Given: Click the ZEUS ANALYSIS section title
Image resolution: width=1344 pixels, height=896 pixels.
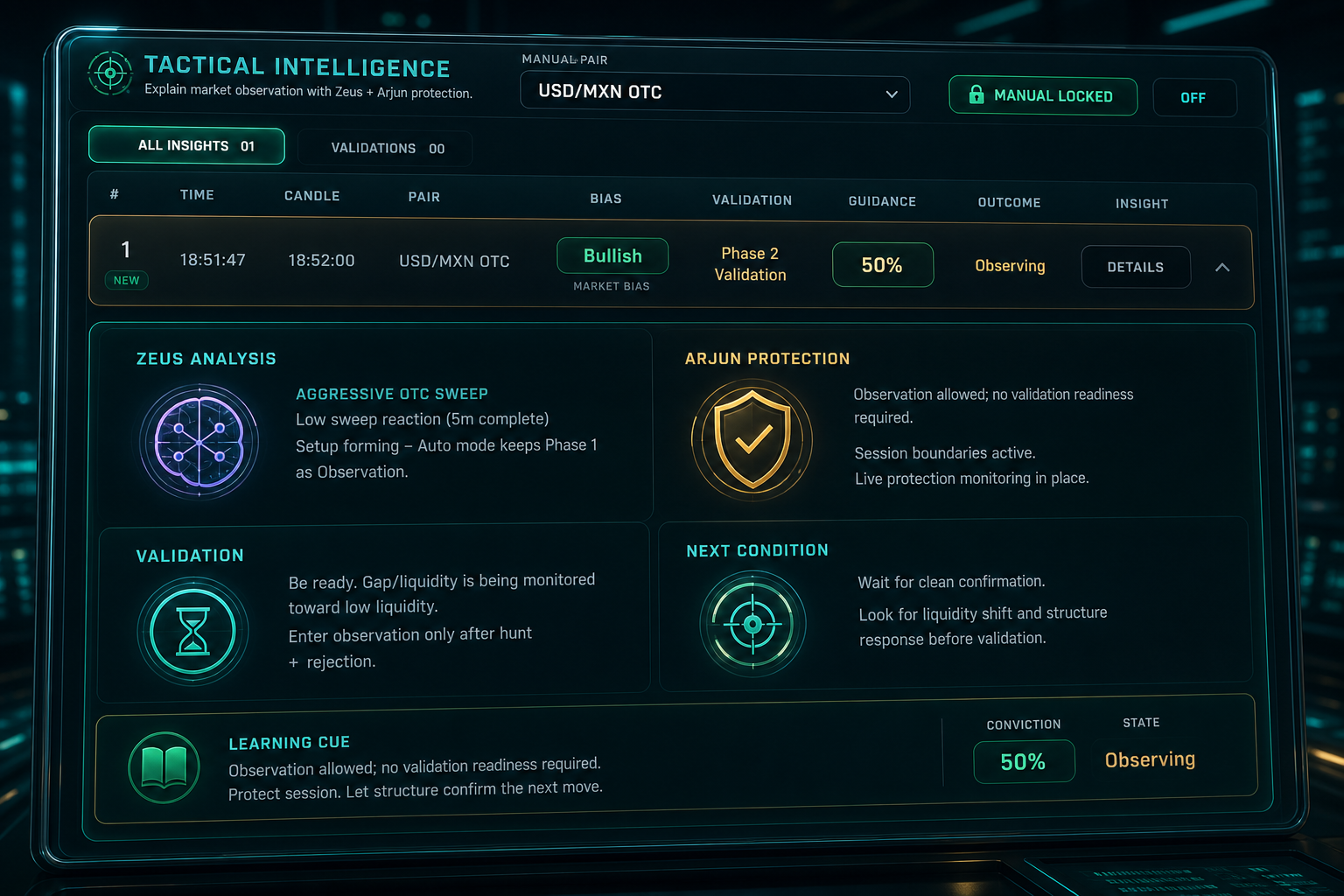Looking at the screenshot, I should (x=206, y=359).
